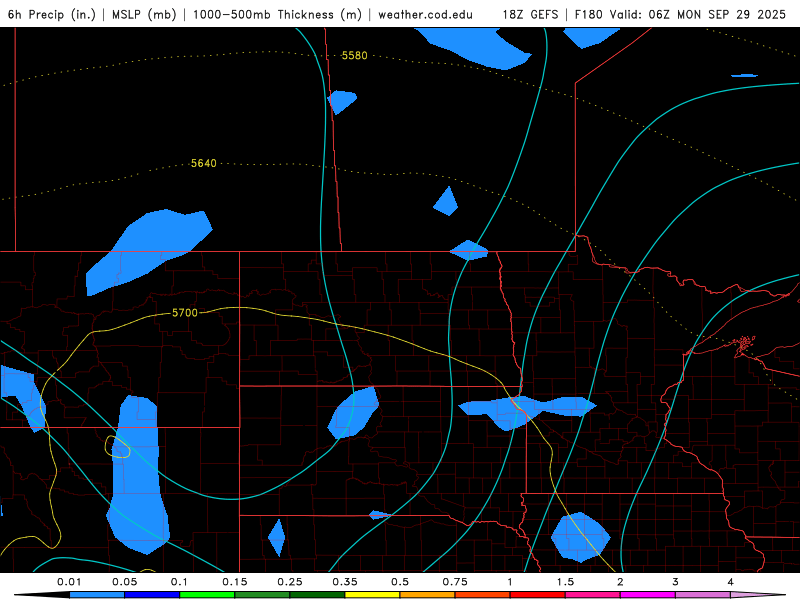Screen dimensions: 800x600
Task: Click the legend value 4
Action: pyautogui.click(x=731, y=582)
